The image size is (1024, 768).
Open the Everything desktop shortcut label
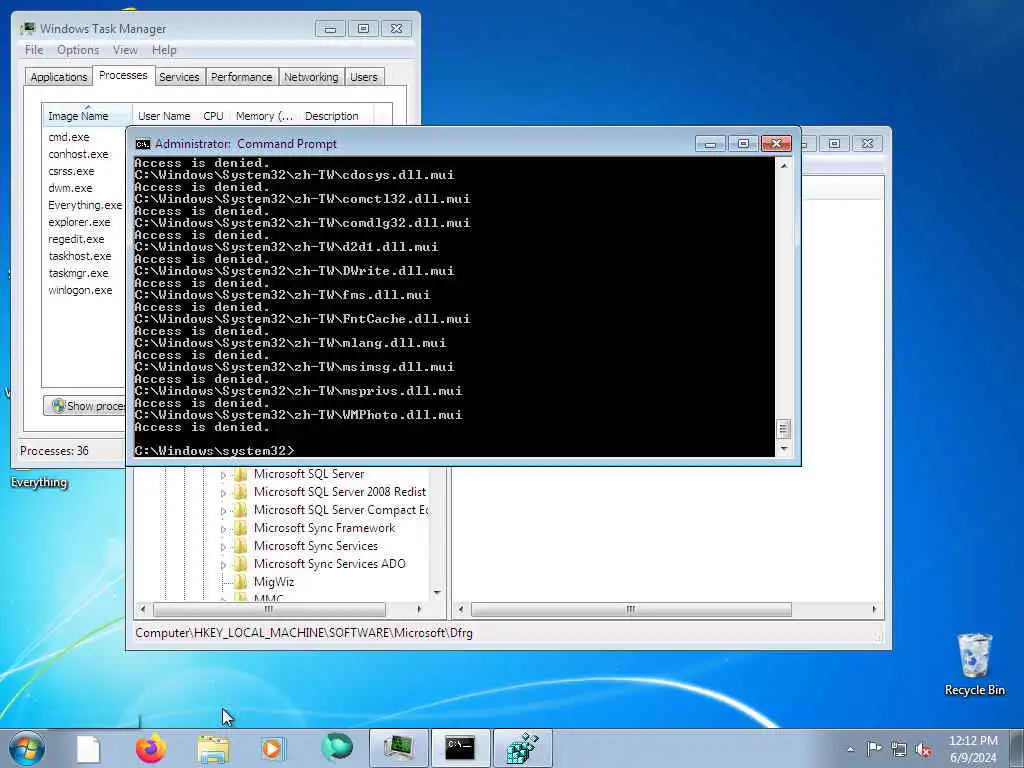pyautogui.click(x=39, y=483)
